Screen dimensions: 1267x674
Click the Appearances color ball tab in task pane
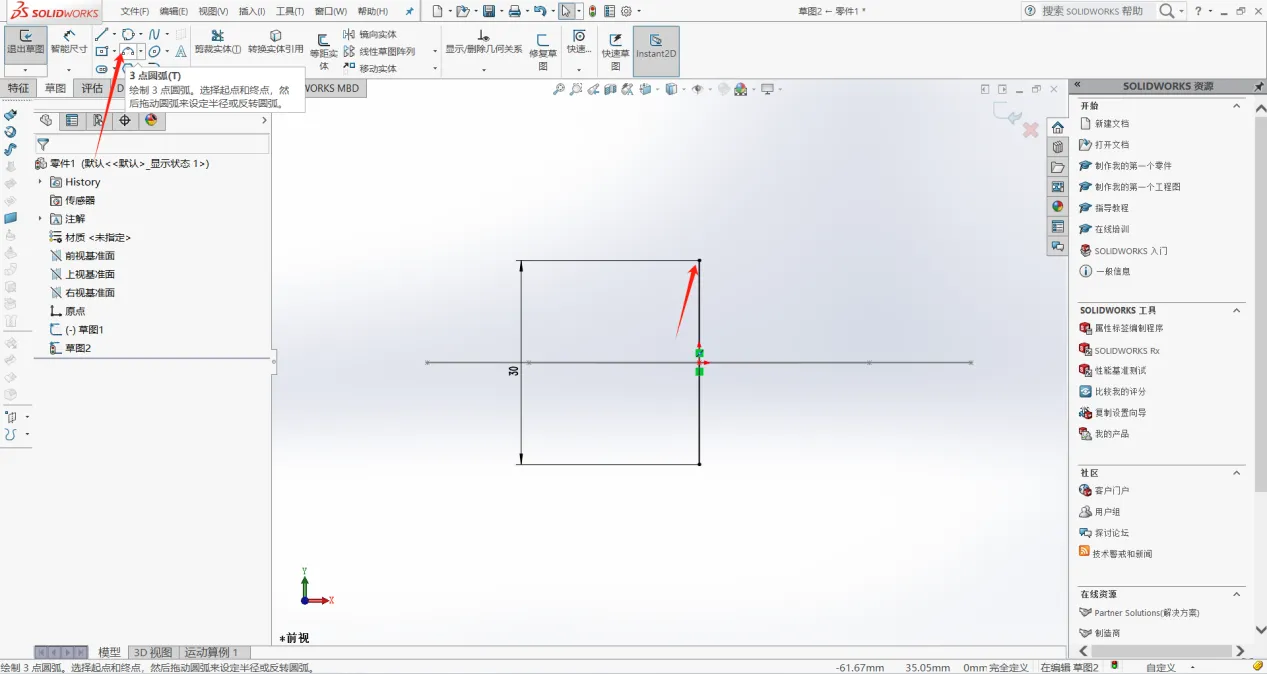1058,207
